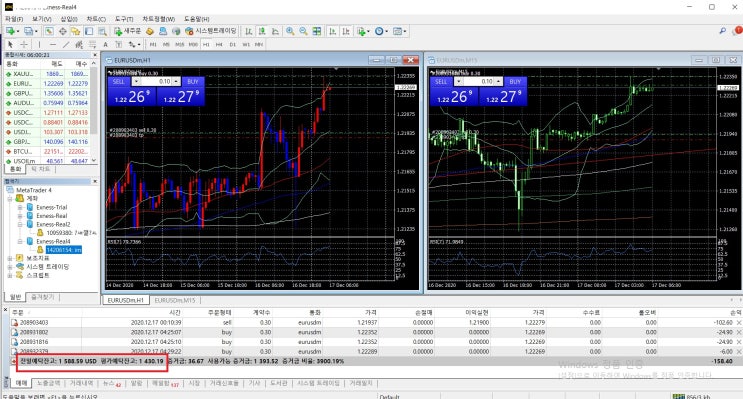Switch to the M5 timeframe
Screen dimensions: 743x399
(x=166, y=45)
